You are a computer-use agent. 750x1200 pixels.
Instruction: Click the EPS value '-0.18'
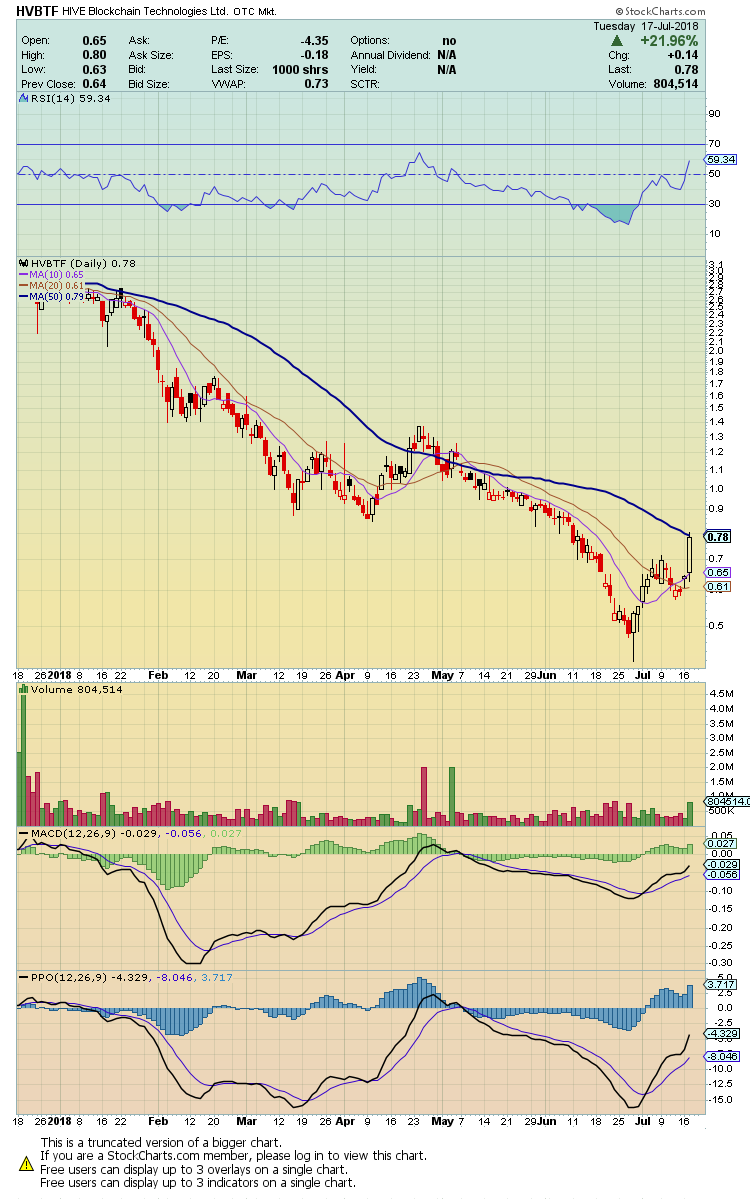point(315,55)
